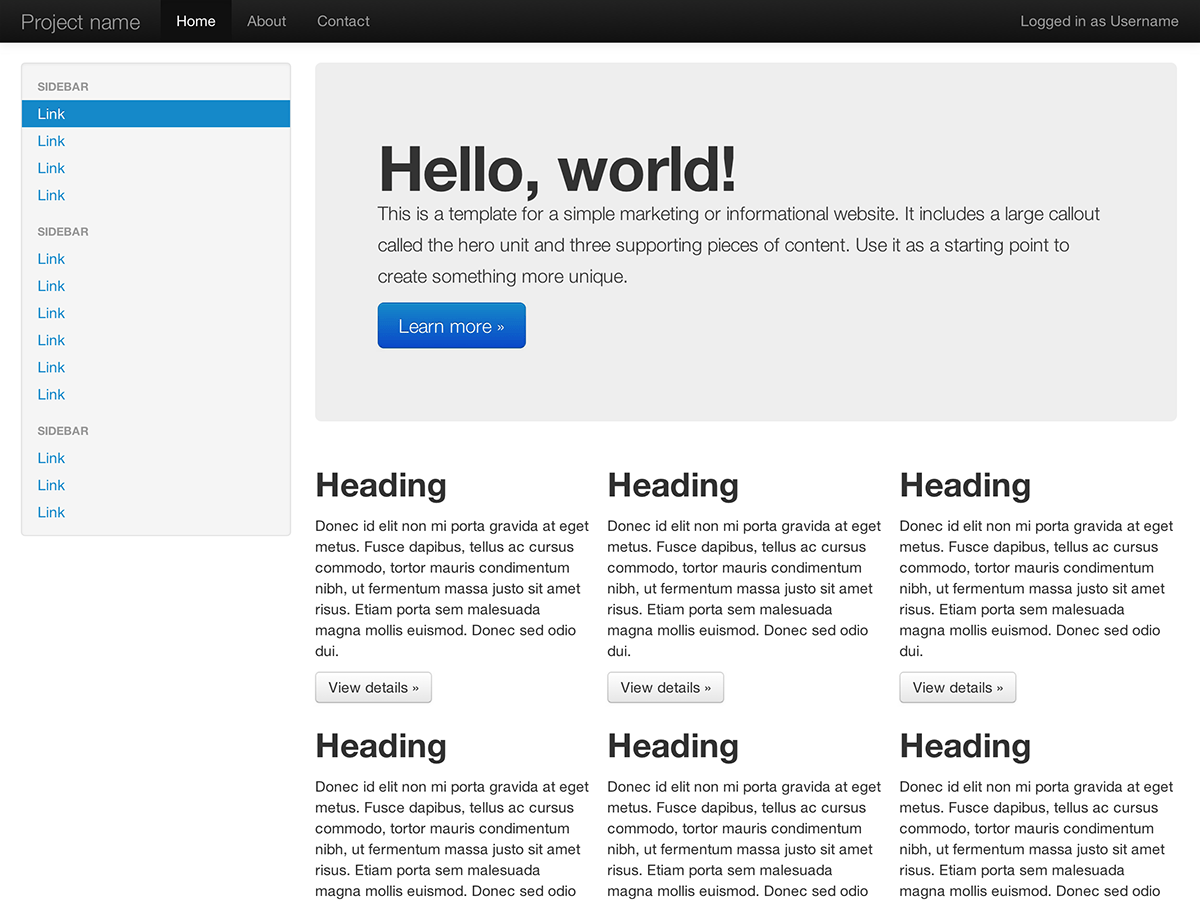This screenshot has height=900, width=1200.
Task: Click the fourth Link in the second sidebar group
Action: point(51,340)
